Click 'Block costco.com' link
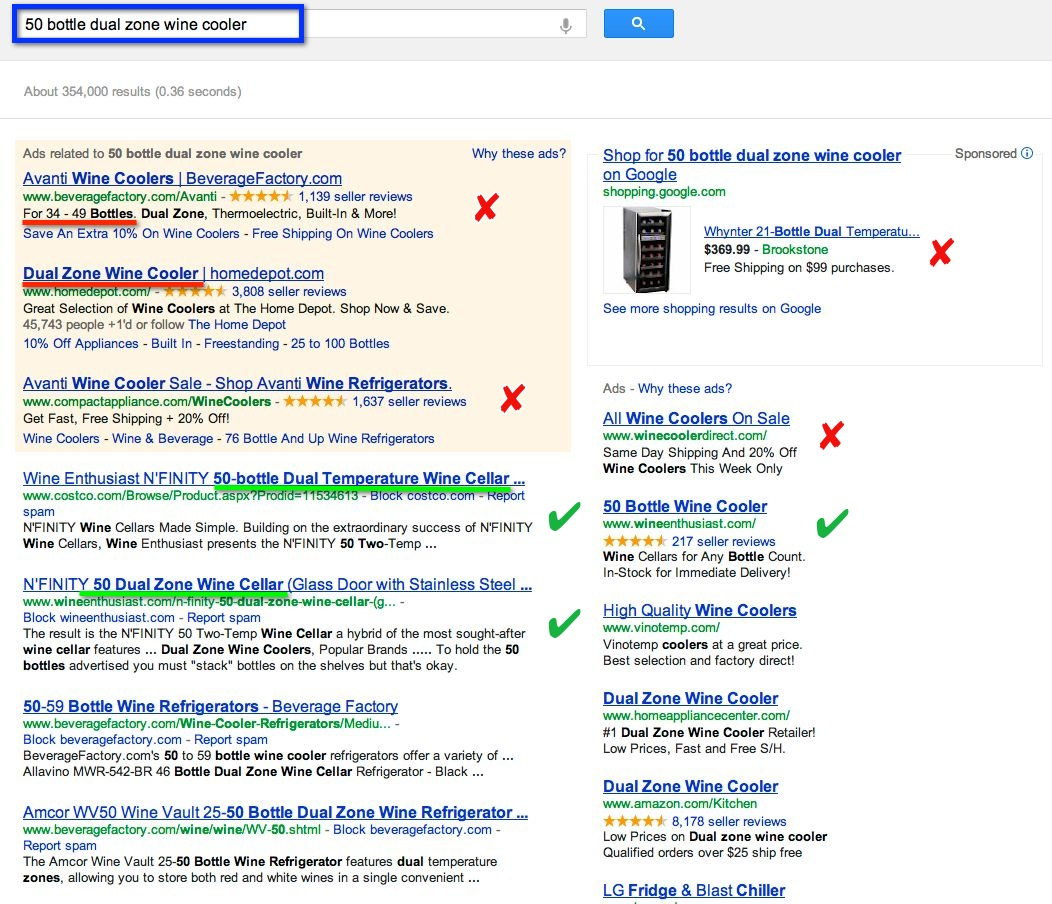Screen dimensions: 1052x904 click(422, 496)
